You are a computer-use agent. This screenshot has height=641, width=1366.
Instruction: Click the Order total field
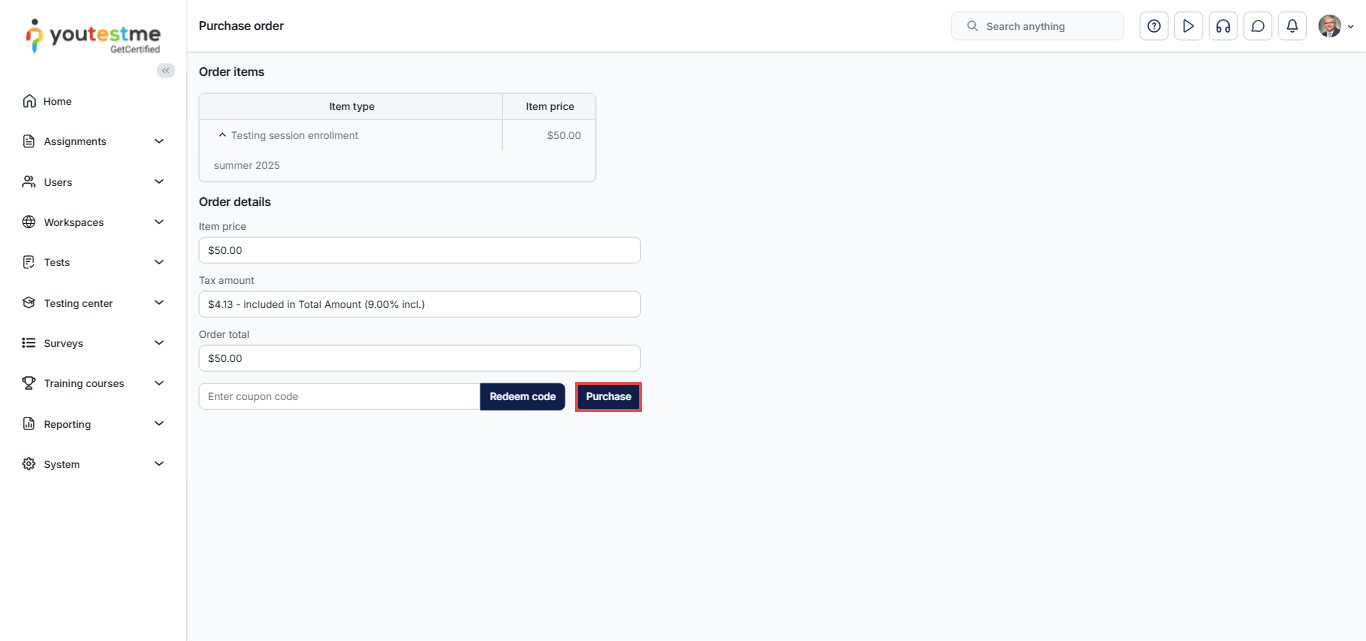click(x=420, y=358)
